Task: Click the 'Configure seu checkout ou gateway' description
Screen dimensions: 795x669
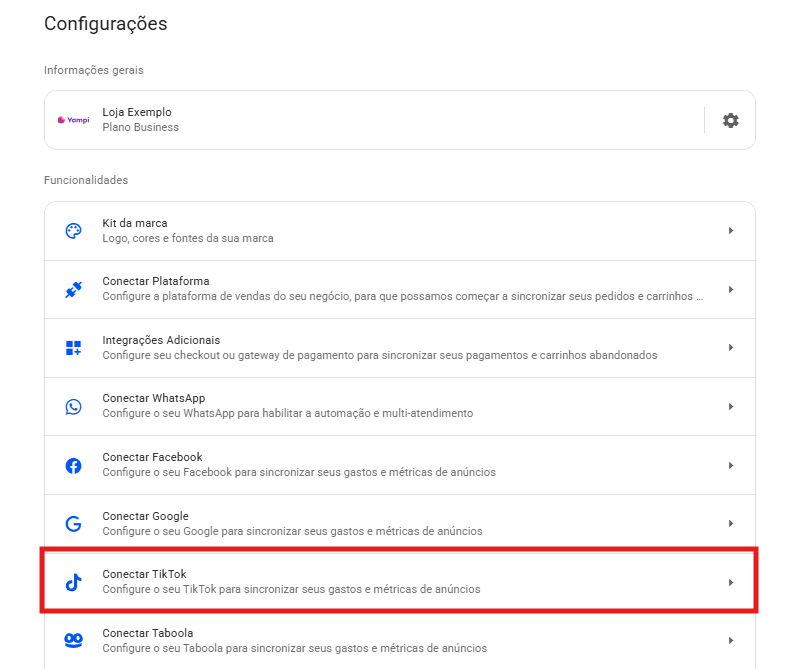Action: click(x=380, y=355)
